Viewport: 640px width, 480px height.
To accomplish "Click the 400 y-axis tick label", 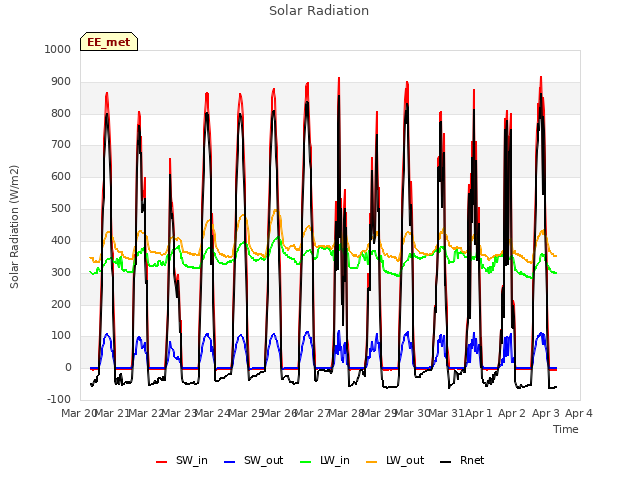I will pos(61,240).
